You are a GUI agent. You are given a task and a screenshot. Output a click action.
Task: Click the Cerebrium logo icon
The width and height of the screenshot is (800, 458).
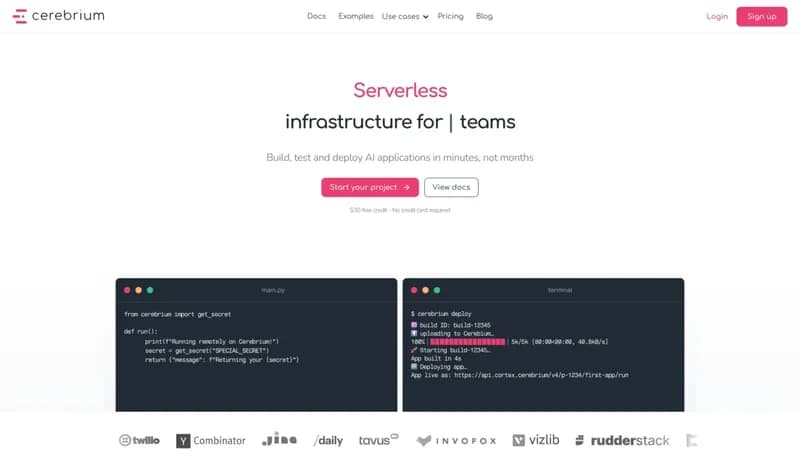[19, 16]
